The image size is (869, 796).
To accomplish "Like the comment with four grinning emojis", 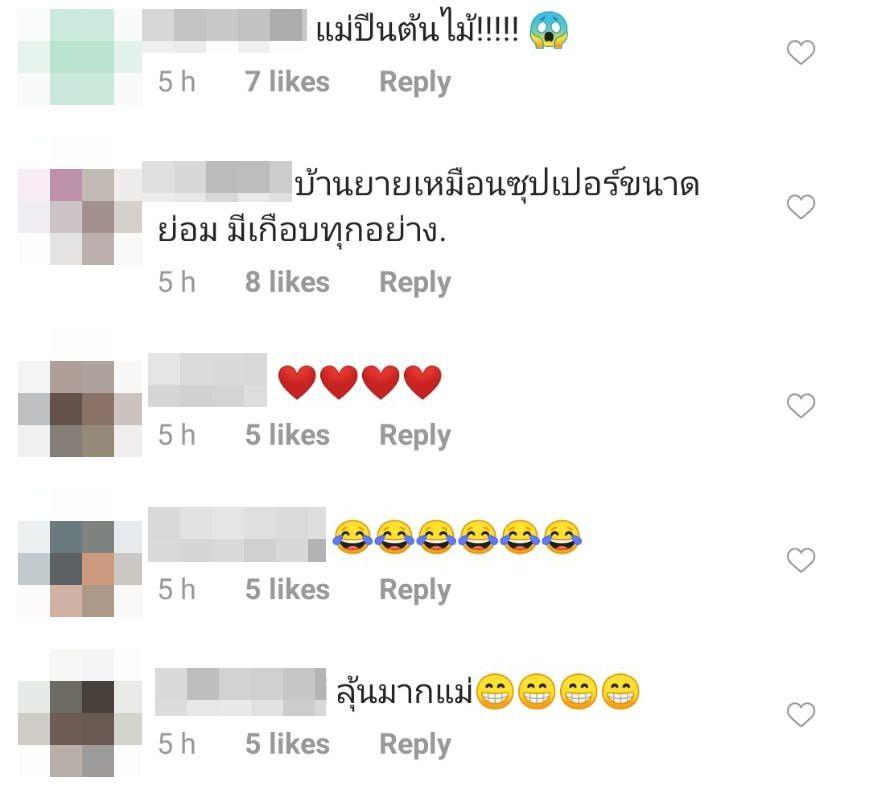I will pyautogui.click(x=801, y=714).
